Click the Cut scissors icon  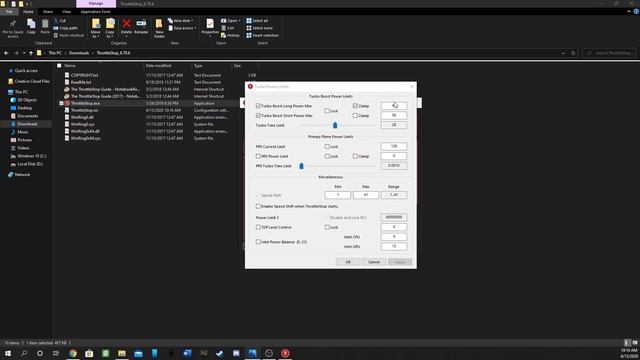coord(57,20)
